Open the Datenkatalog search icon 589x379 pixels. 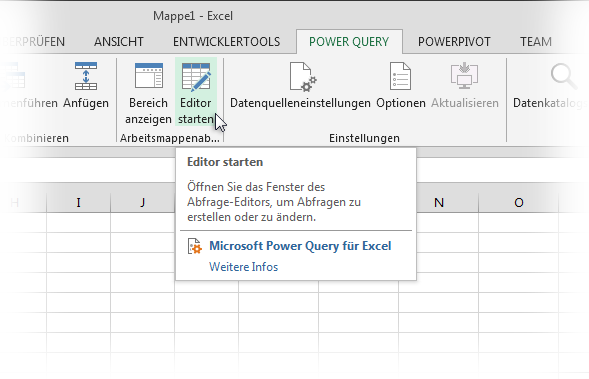(563, 76)
